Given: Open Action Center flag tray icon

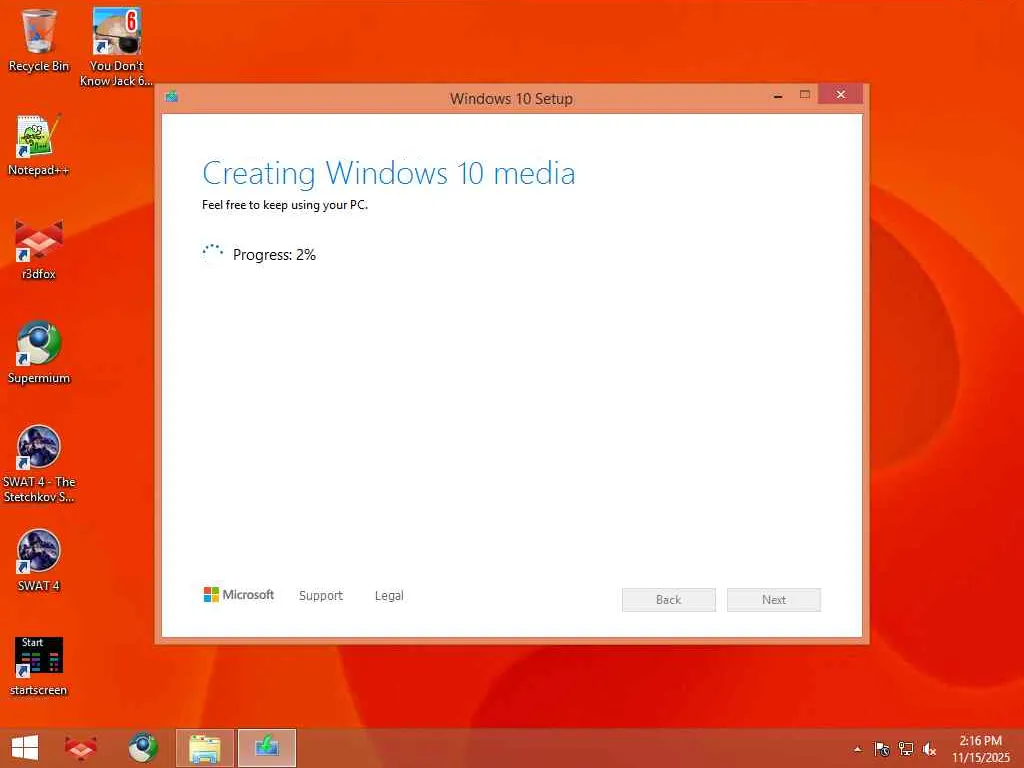Looking at the screenshot, I should [x=881, y=749].
